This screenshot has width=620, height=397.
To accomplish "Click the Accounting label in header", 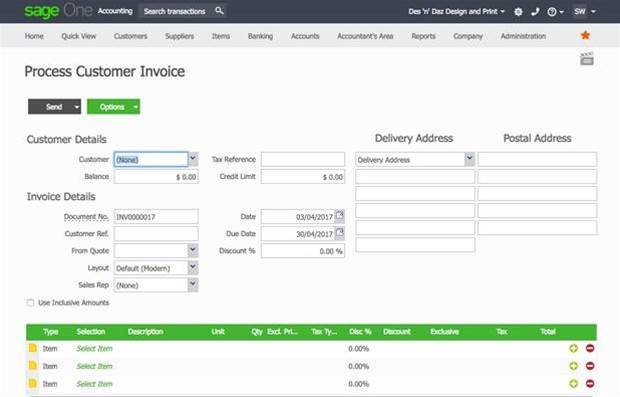I will [x=115, y=11].
